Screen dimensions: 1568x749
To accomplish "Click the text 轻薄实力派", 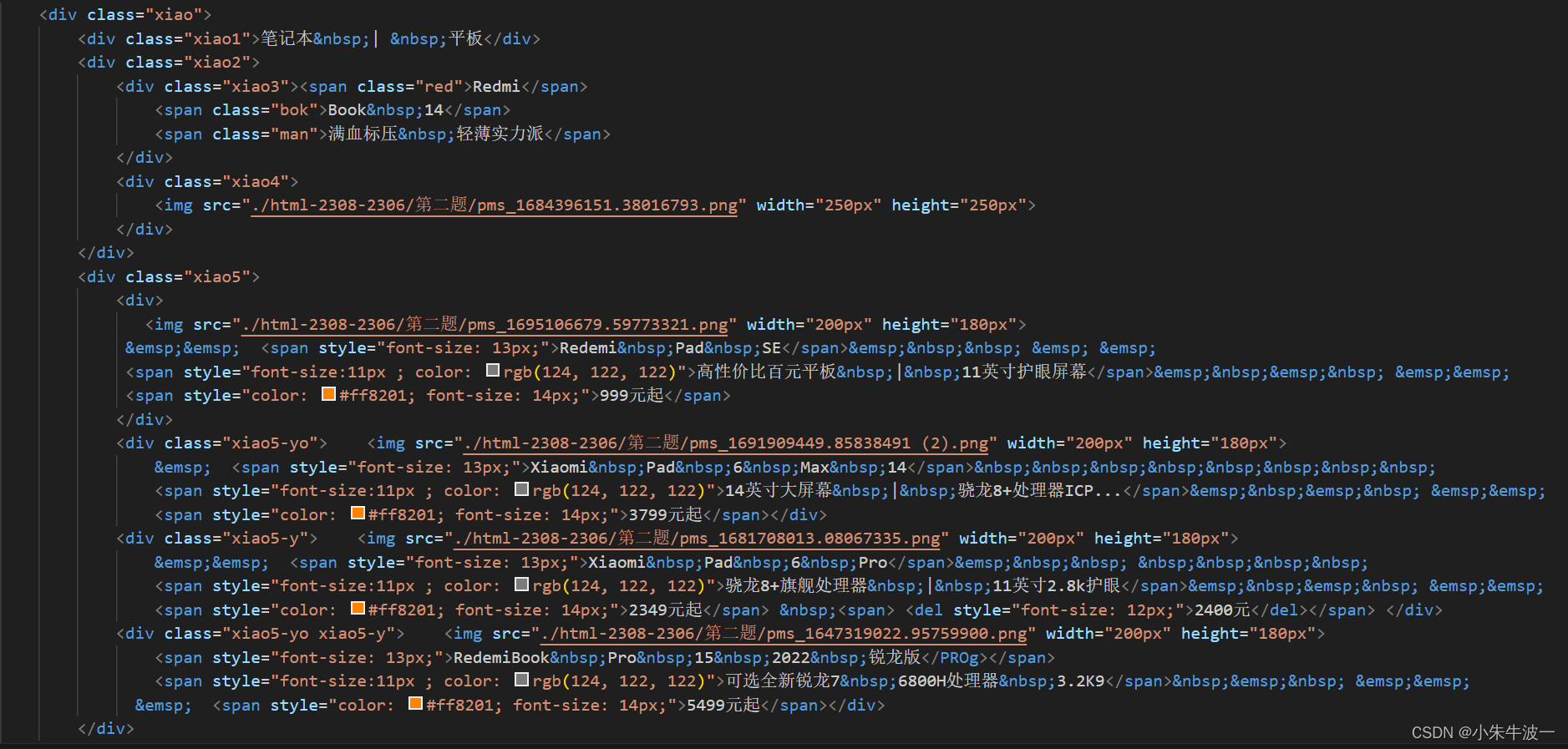I will [500, 134].
